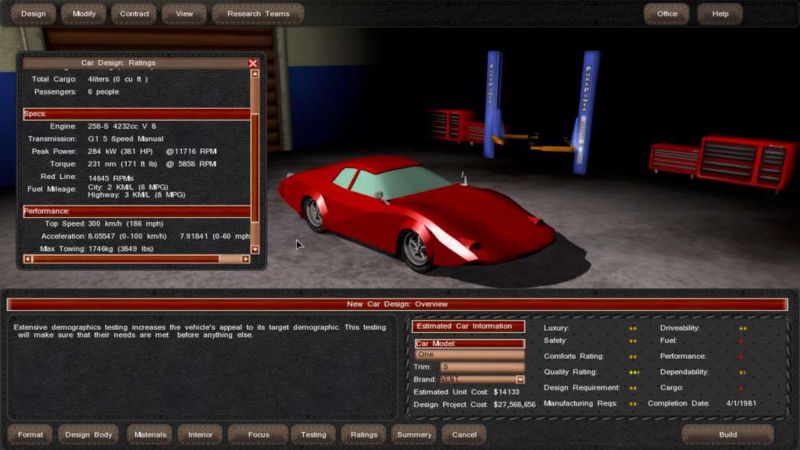Viewport: 800px width, 450px height.
Task: Expand the Brand dropdown
Action: 520,380
